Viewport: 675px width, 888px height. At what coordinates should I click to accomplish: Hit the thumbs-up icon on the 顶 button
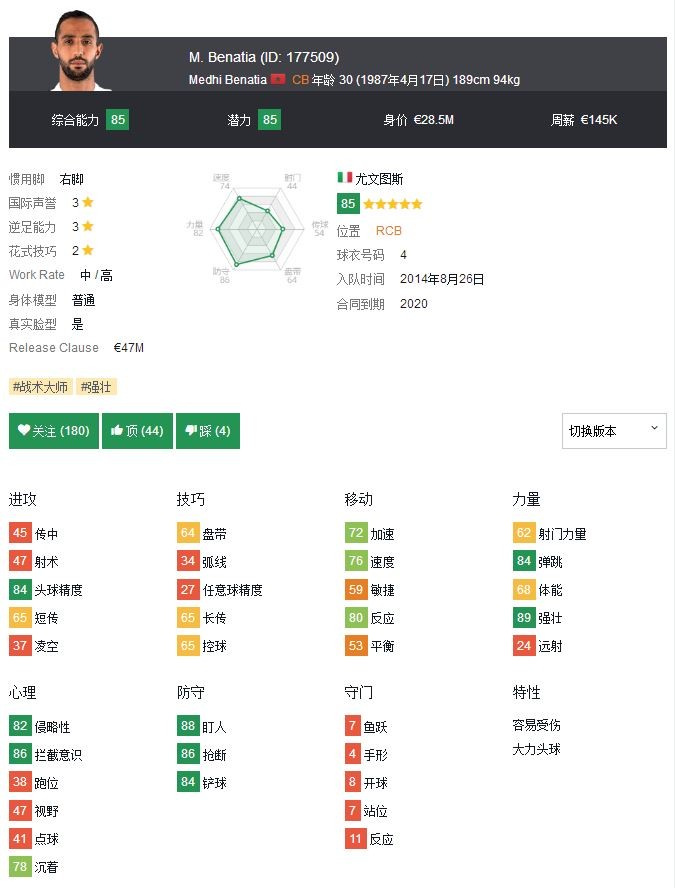coord(117,431)
